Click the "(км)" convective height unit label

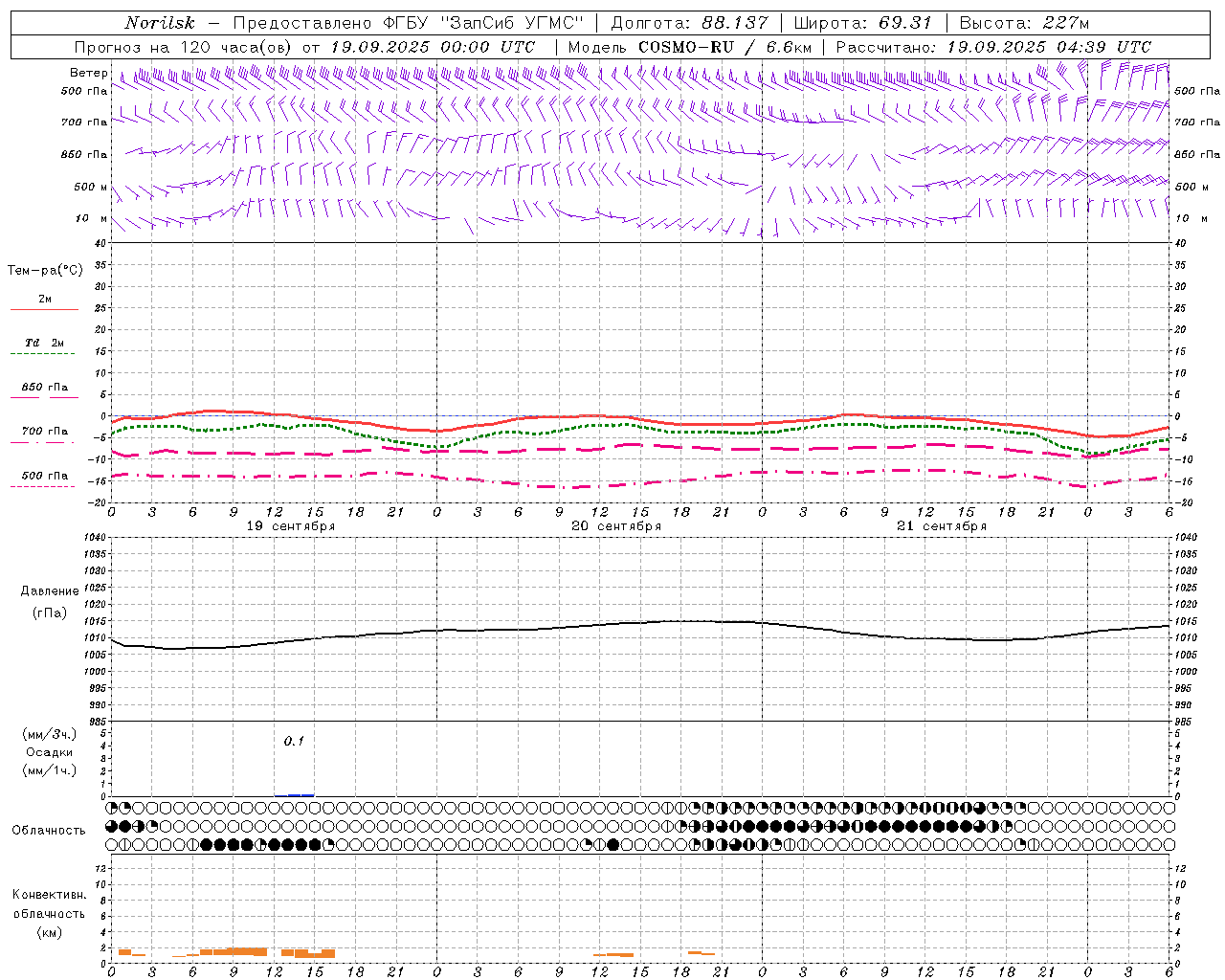pyautogui.click(x=50, y=932)
